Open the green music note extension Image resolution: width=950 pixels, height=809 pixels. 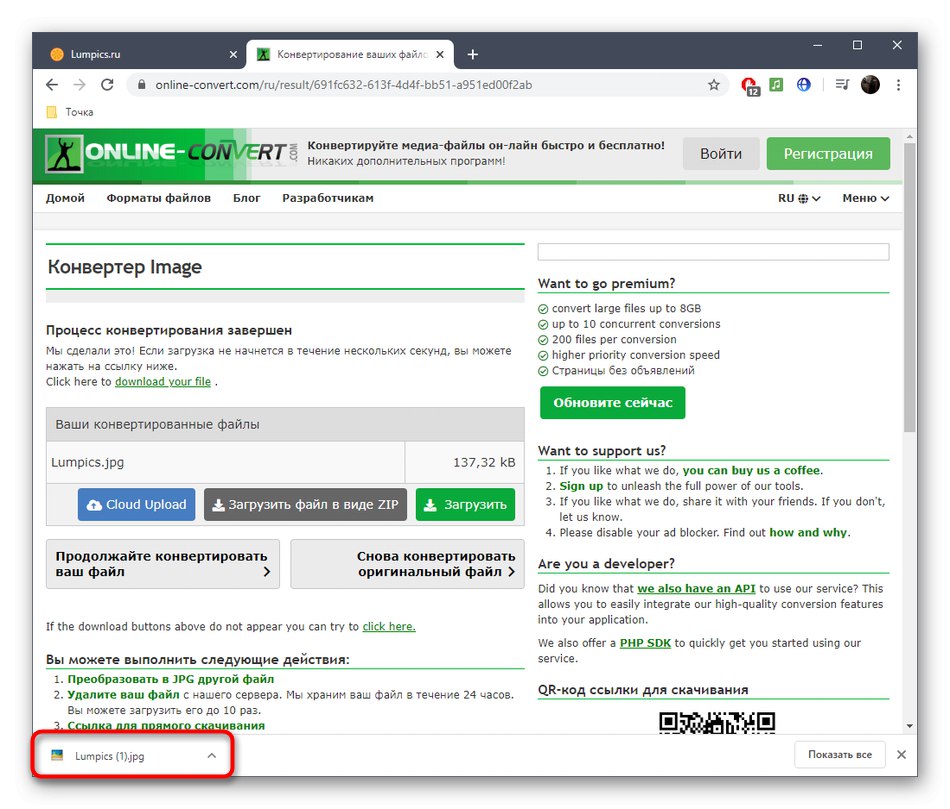tap(776, 84)
